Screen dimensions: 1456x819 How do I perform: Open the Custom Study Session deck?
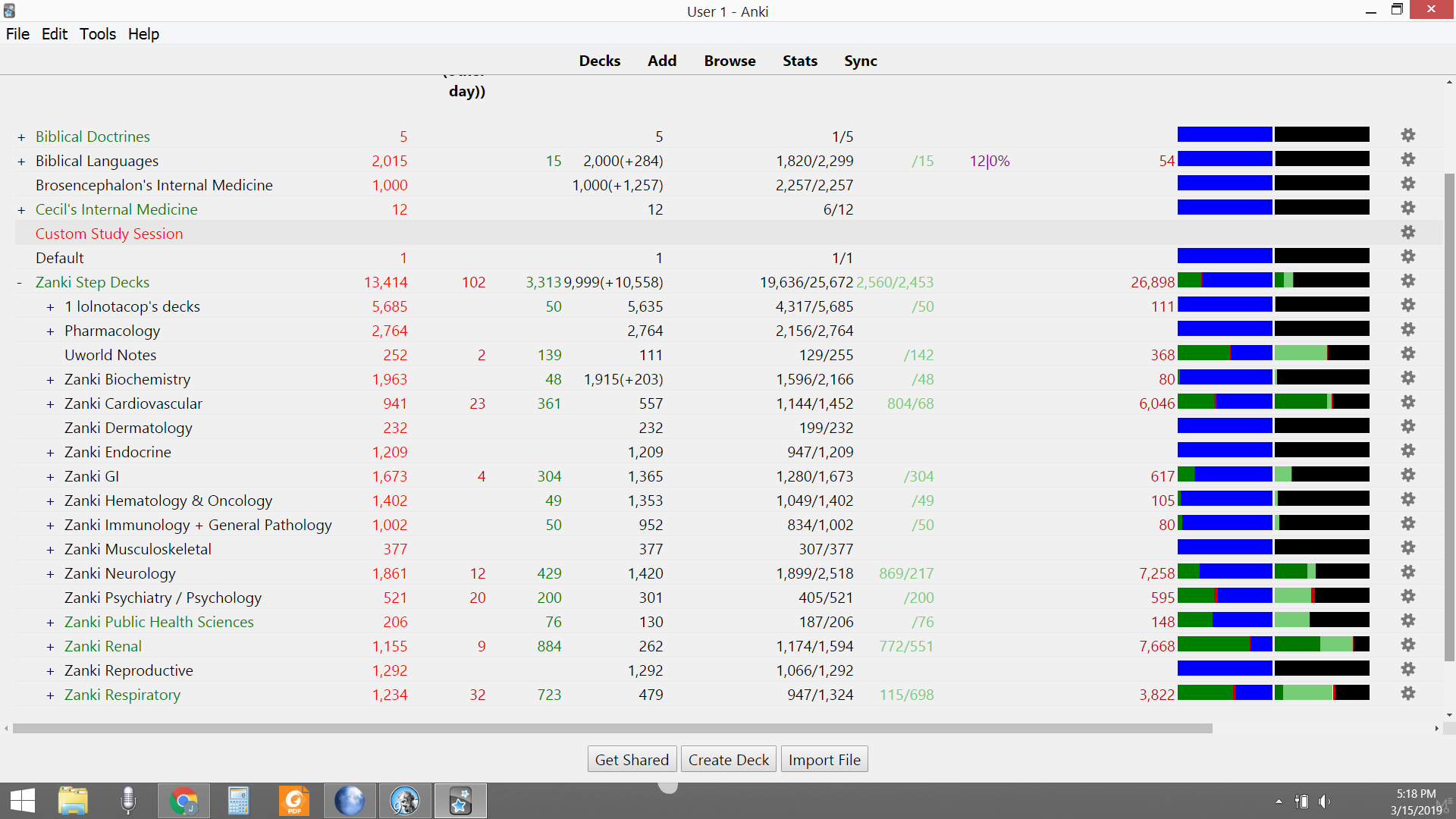(x=109, y=234)
